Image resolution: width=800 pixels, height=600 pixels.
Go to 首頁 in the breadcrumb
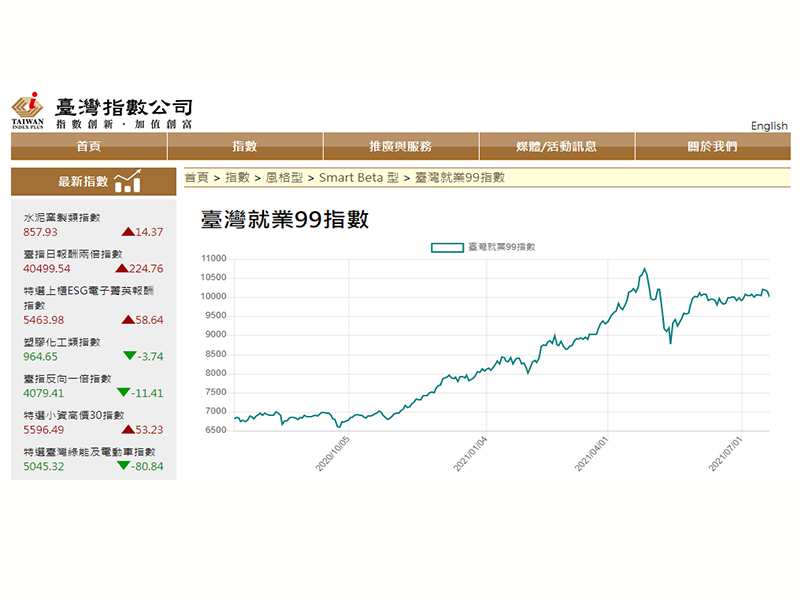[x=196, y=178]
